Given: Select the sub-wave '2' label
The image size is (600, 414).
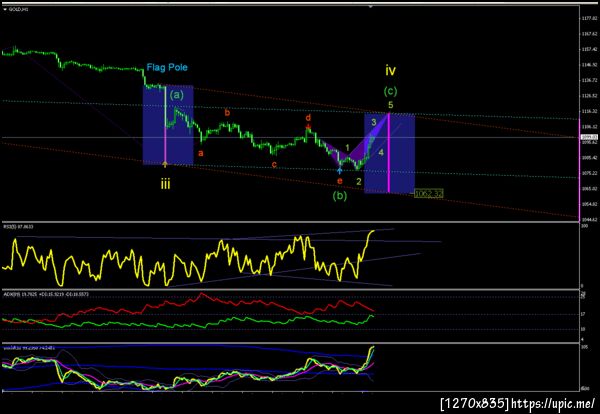Looking at the screenshot, I should point(359,182).
